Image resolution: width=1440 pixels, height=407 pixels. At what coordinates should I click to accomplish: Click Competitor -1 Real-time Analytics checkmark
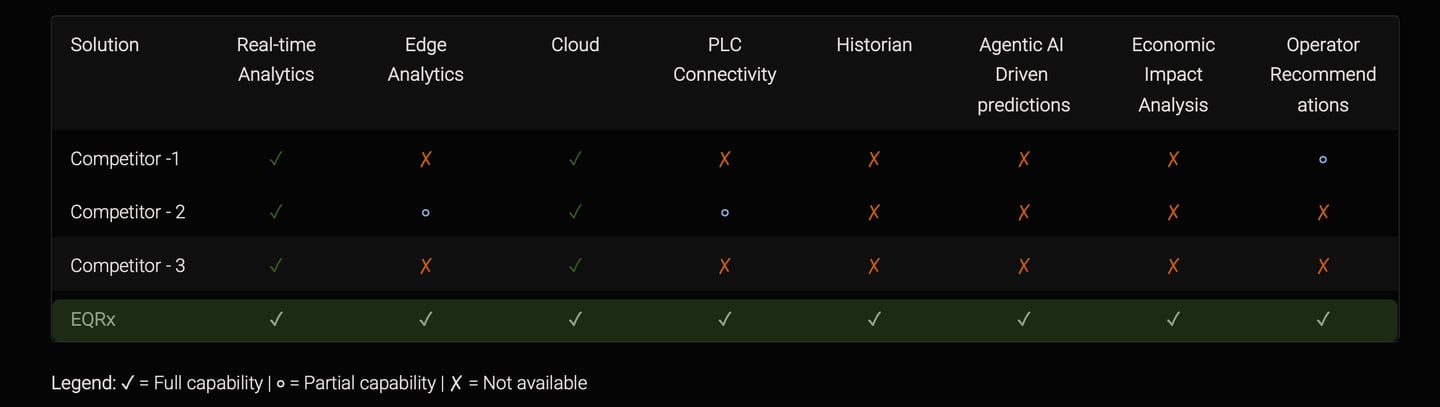point(276,159)
